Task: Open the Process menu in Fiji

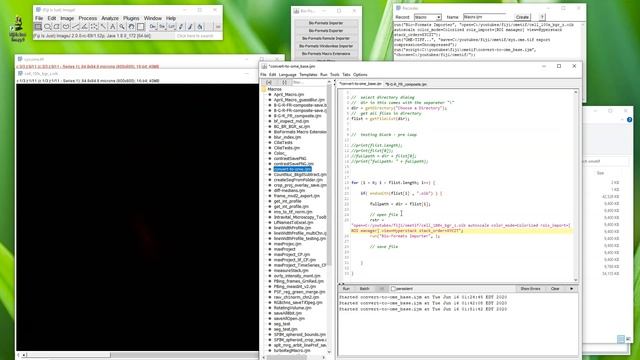Action: pos(87,18)
